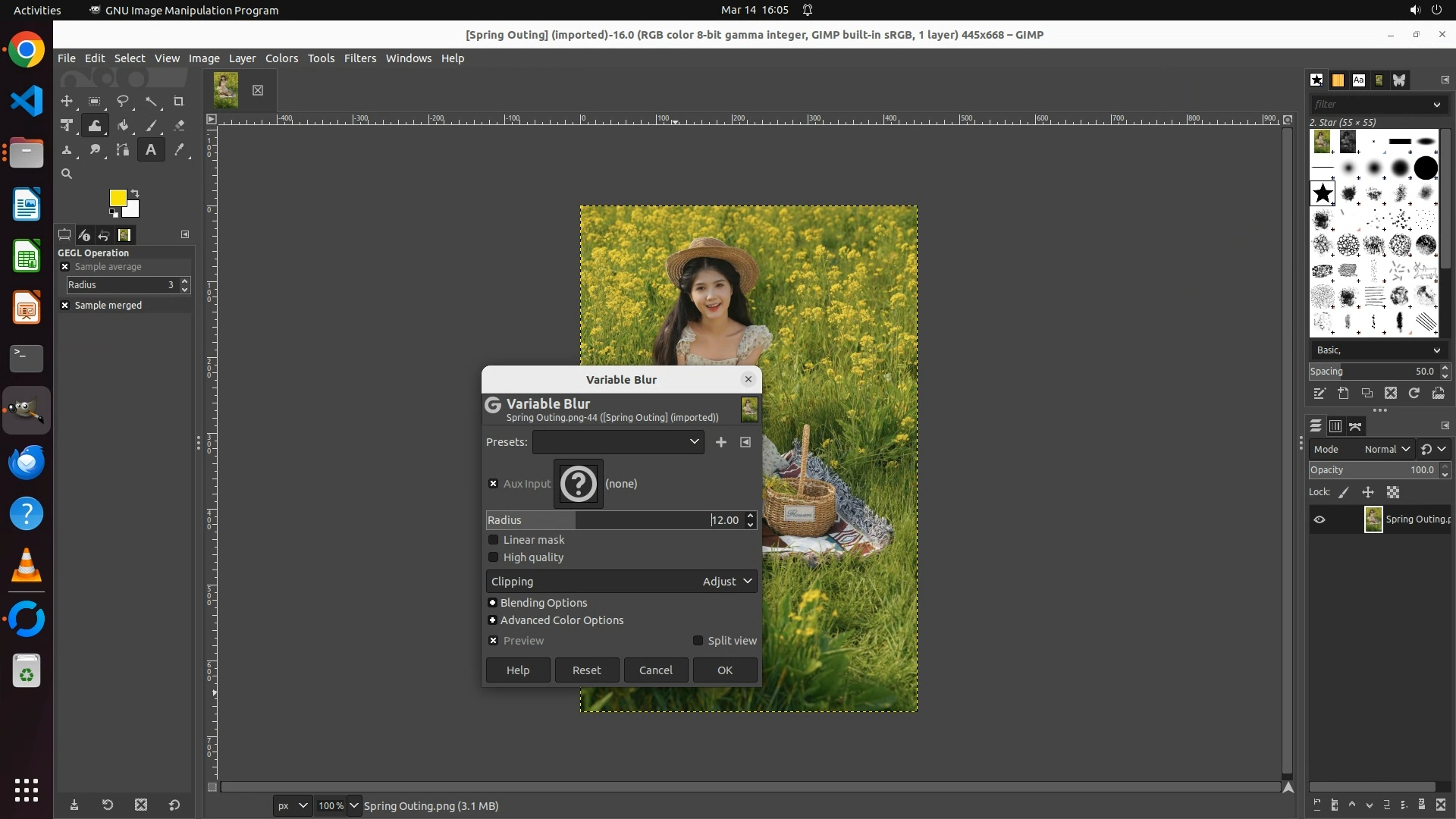Expand Blending Options section
This screenshot has height=819, width=1456.
[493, 603]
